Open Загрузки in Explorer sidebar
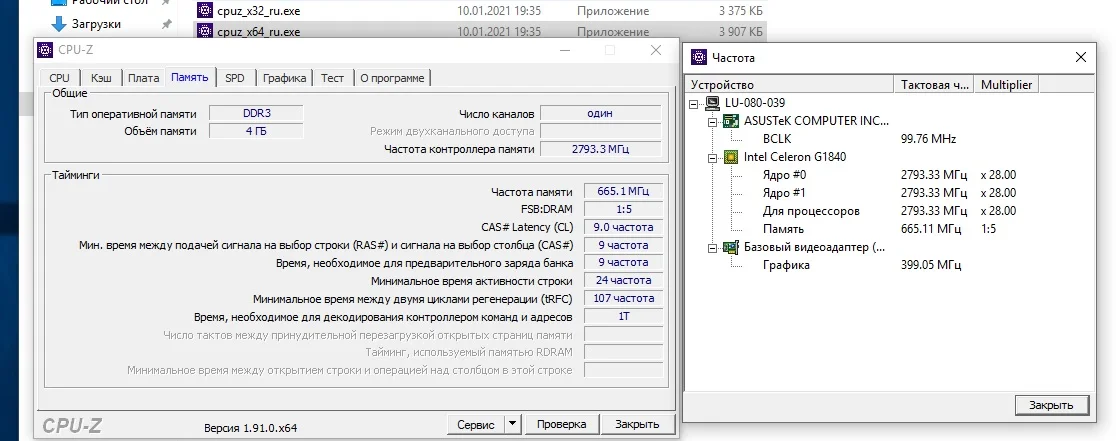1116x441 pixels. point(96,24)
